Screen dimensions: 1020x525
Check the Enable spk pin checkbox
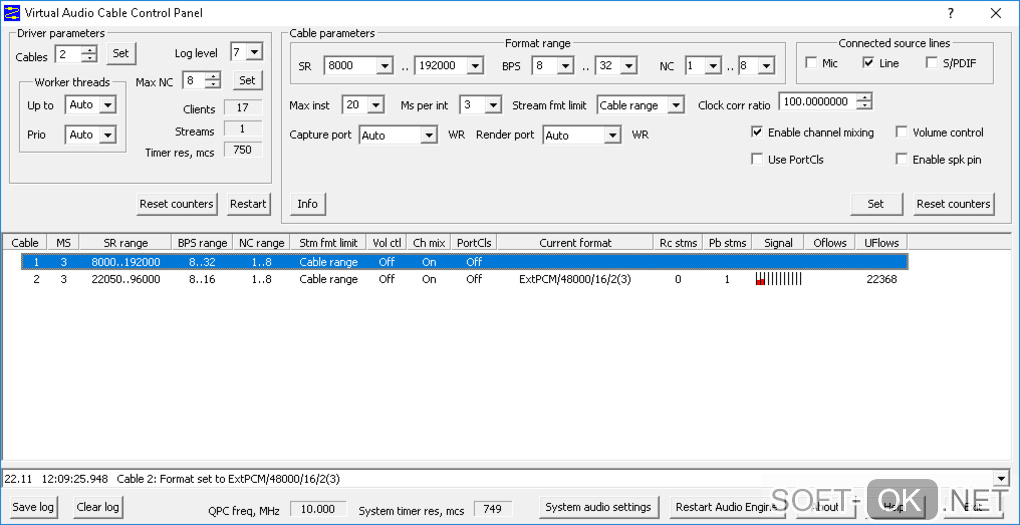pyautogui.click(x=901, y=159)
